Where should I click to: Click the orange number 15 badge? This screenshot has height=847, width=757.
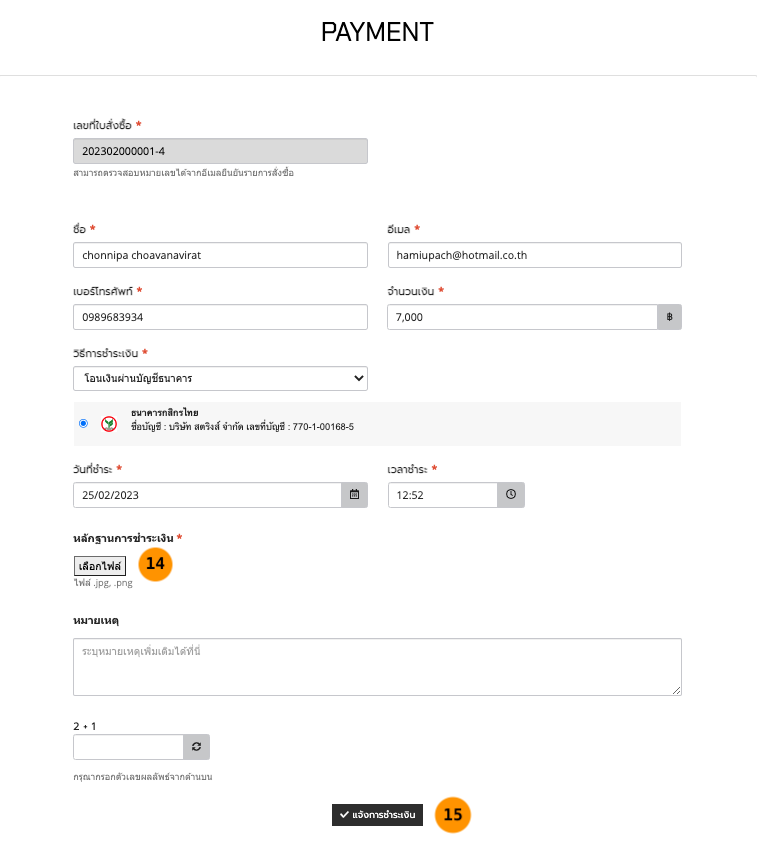pos(452,815)
